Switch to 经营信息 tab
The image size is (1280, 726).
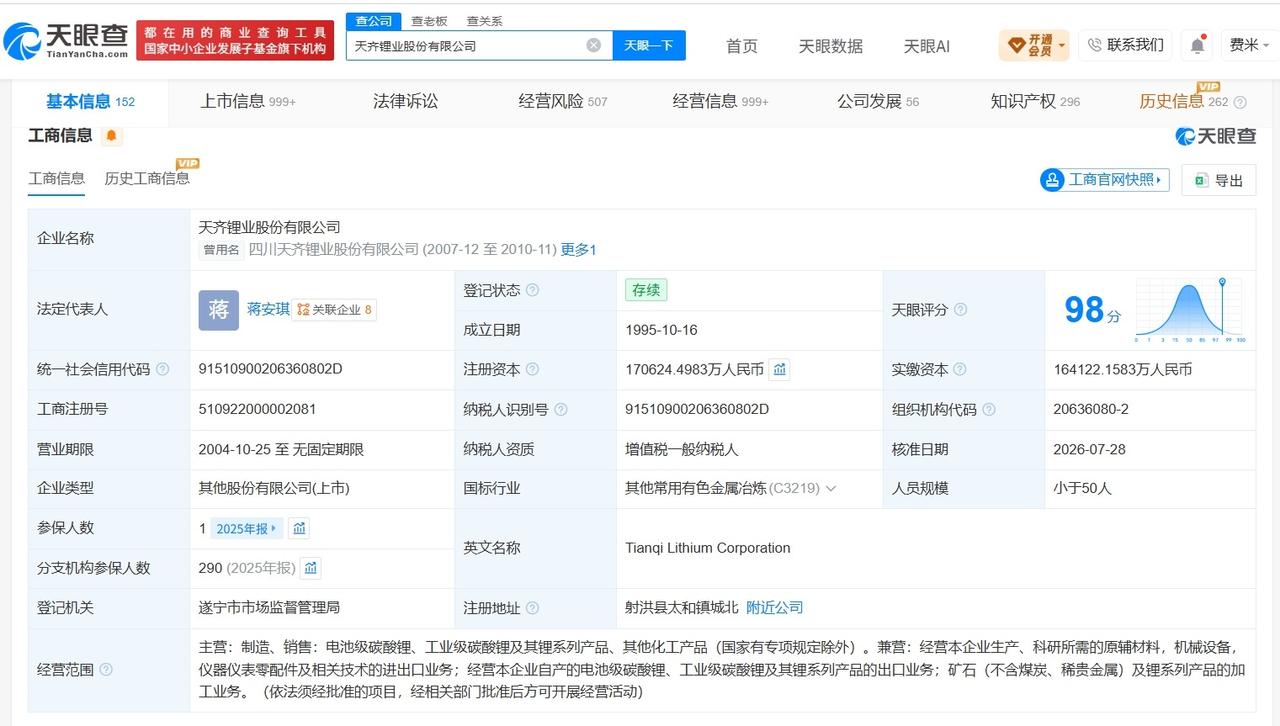pos(720,101)
